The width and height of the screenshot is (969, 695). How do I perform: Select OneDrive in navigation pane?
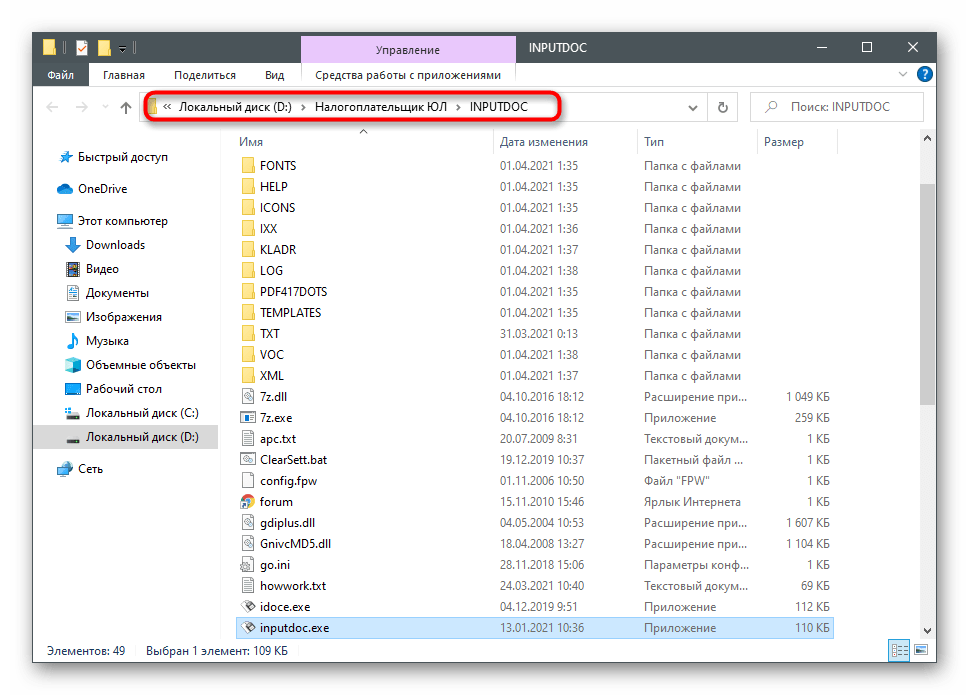pos(103,189)
